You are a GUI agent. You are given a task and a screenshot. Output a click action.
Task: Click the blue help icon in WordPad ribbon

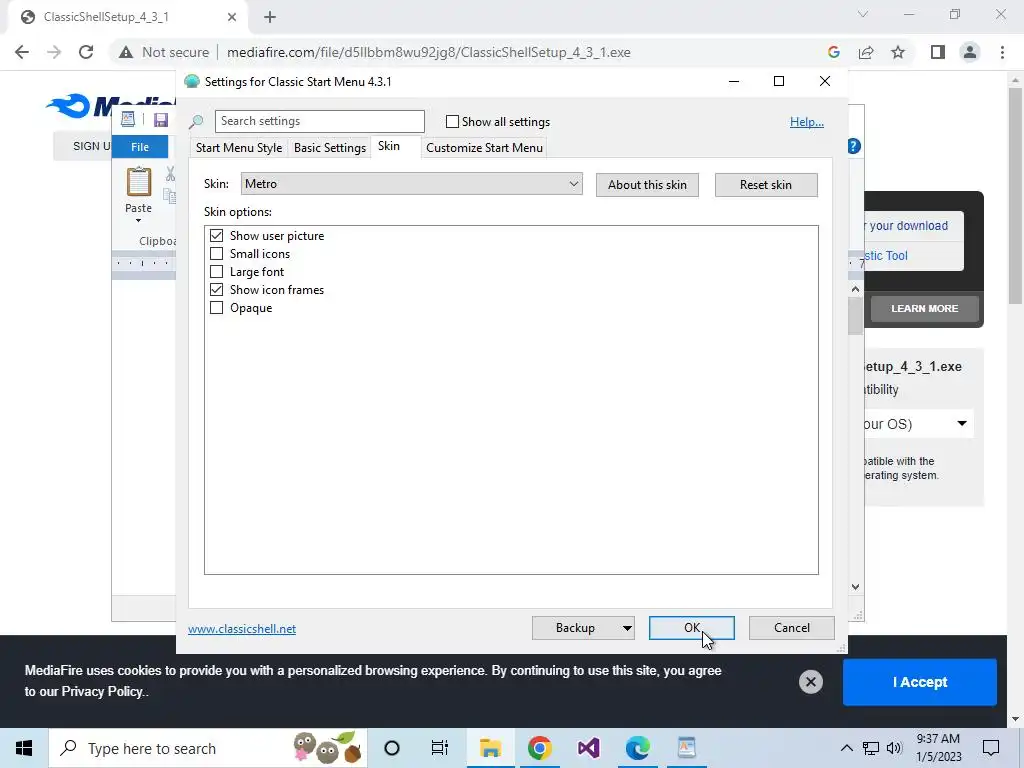pyautogui.click(x=854, y=146)
